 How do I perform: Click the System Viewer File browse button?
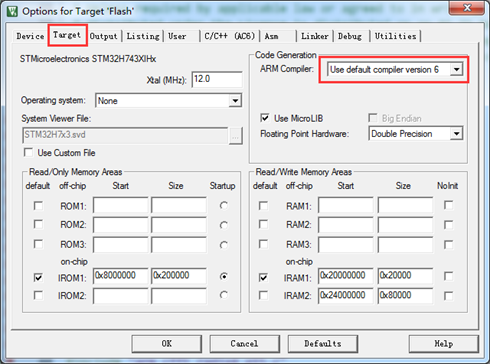click(235, 136)
